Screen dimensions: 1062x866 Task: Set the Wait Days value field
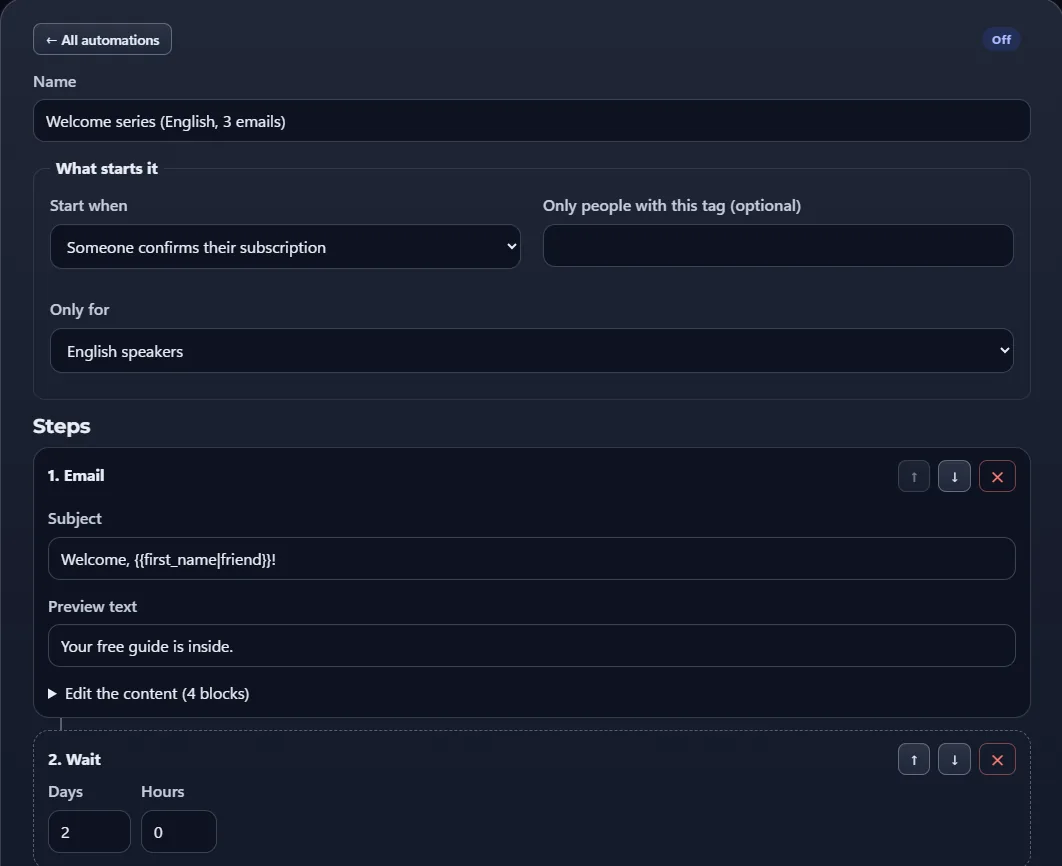click(89, 831)
